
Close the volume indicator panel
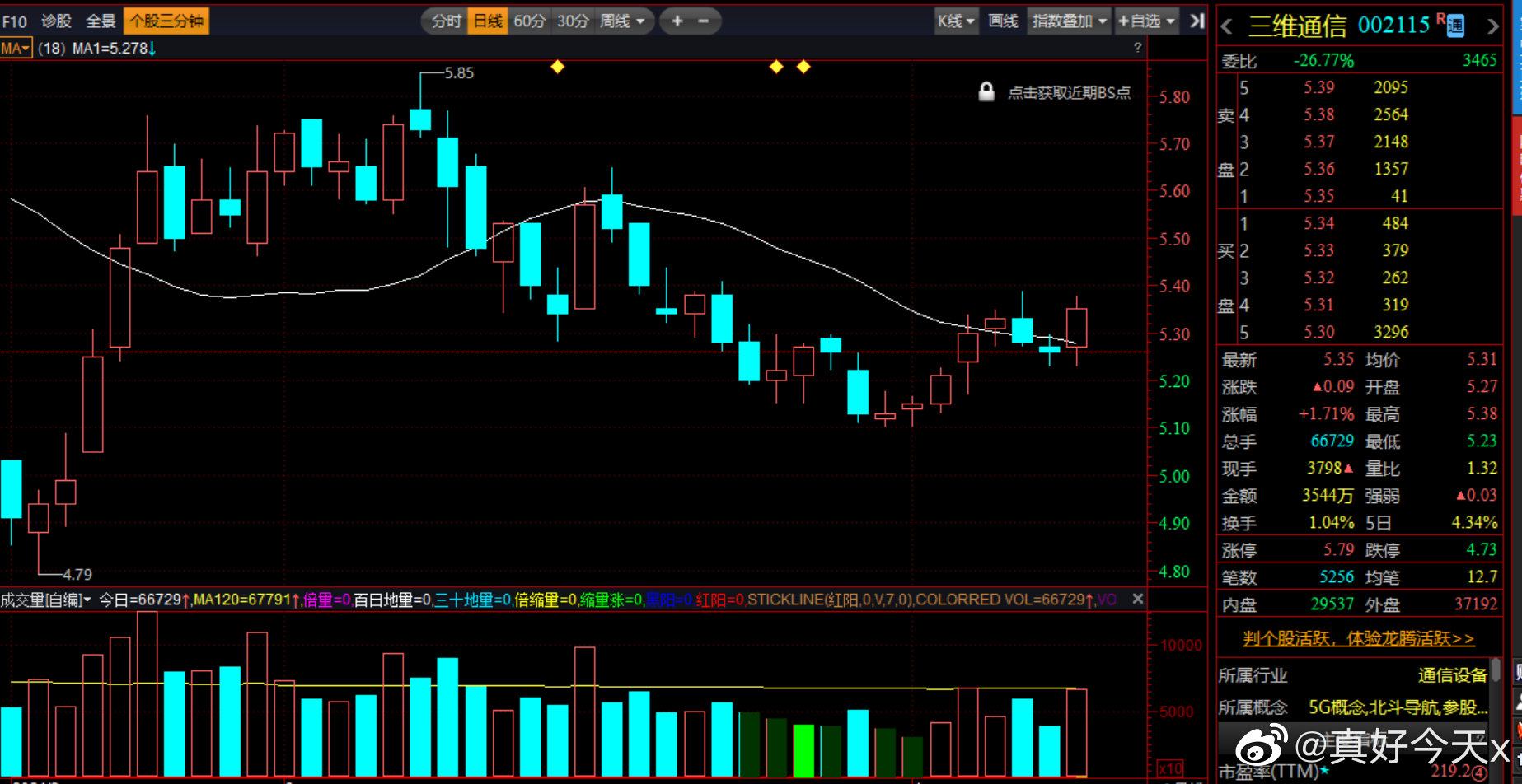tap(1137, 599)
